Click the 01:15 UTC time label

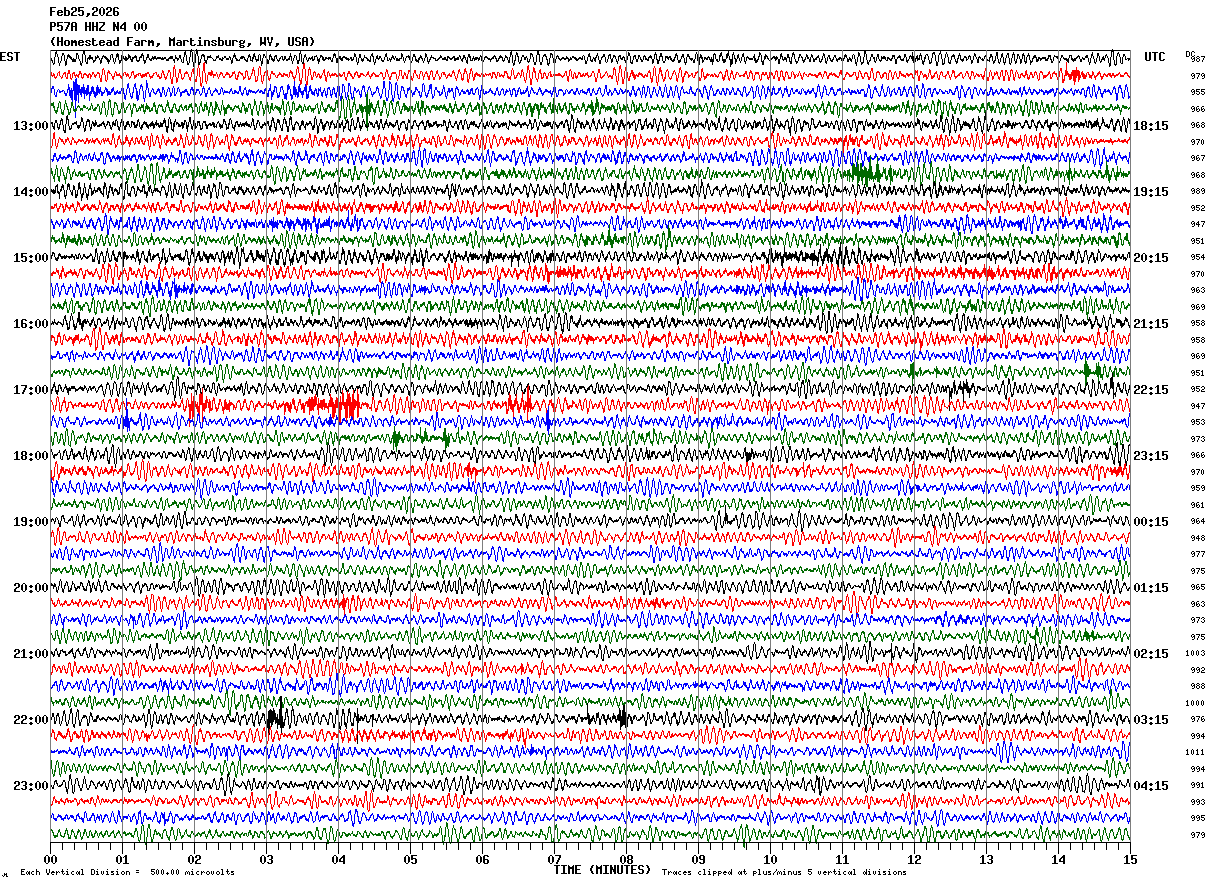(x=1150, y=587)
